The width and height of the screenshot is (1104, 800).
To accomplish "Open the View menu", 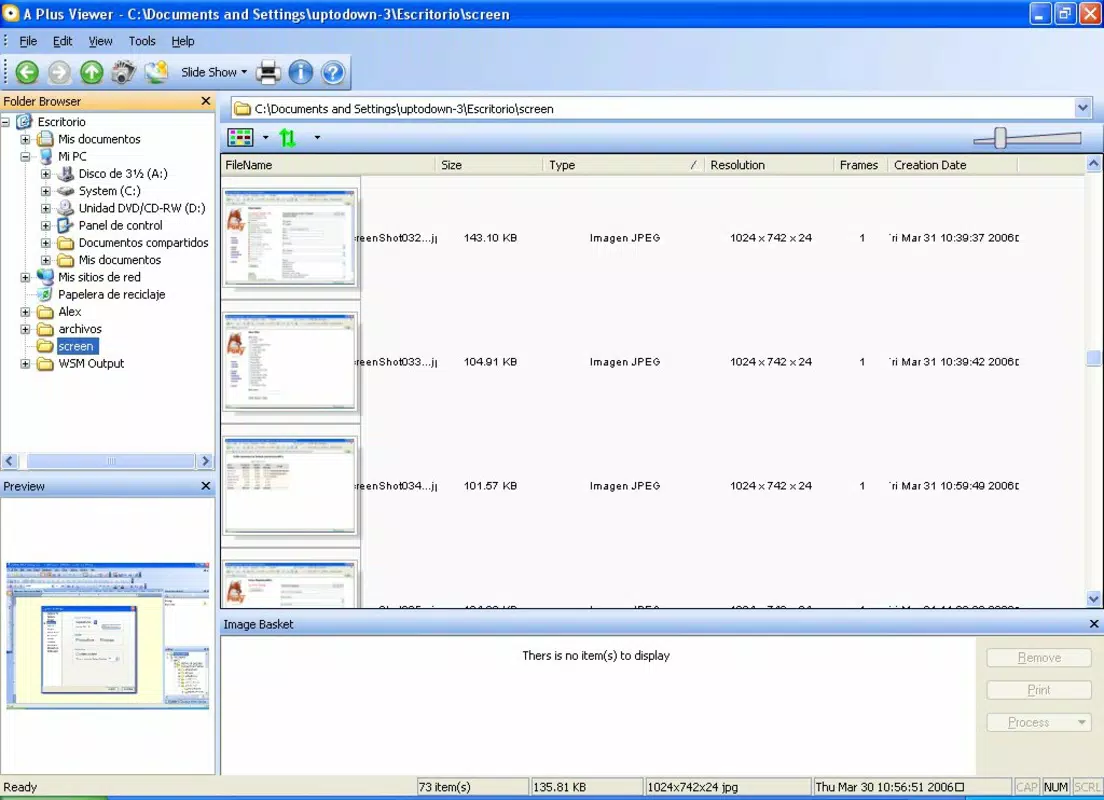I will (100, 41).
